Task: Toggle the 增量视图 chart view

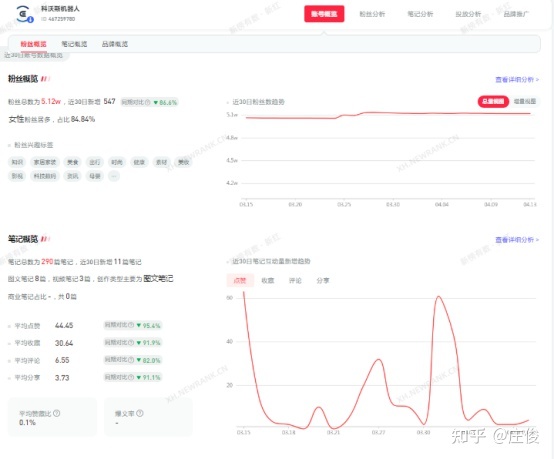Action: tap(525, 101)
